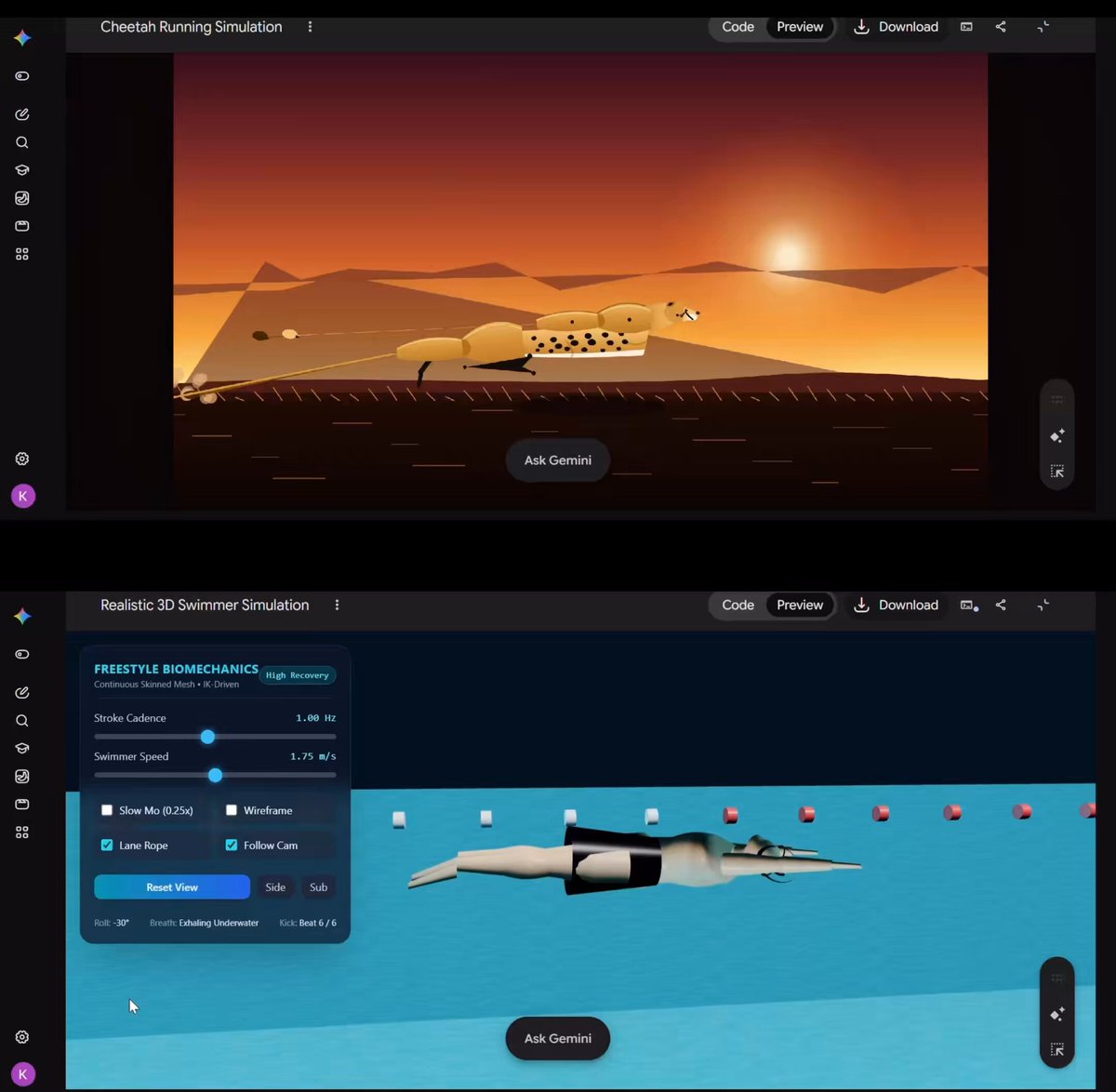Click the Gemini logo in the Swimmer window sidebar
This screenshot has height=1092, width=1116.
coord(22,617)
